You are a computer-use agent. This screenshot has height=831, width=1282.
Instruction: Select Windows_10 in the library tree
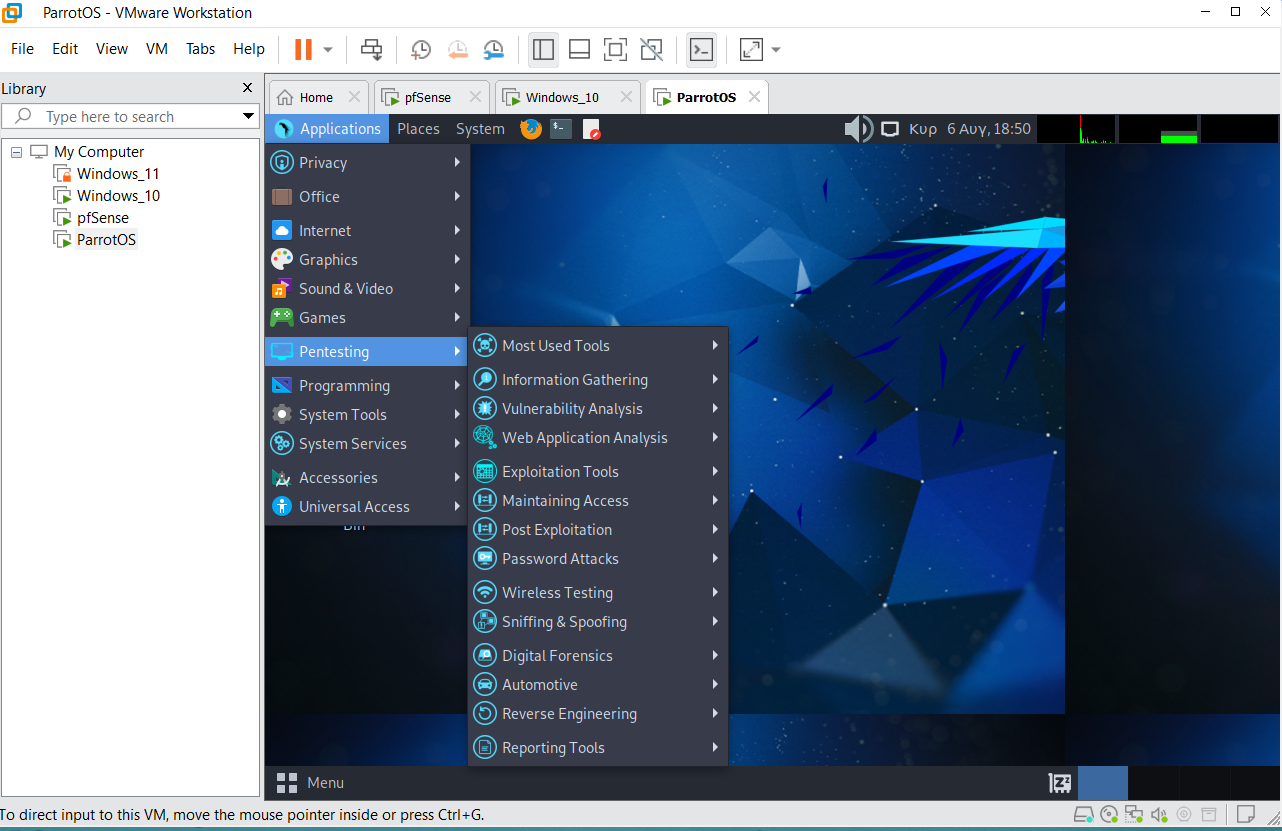point(117,196)
